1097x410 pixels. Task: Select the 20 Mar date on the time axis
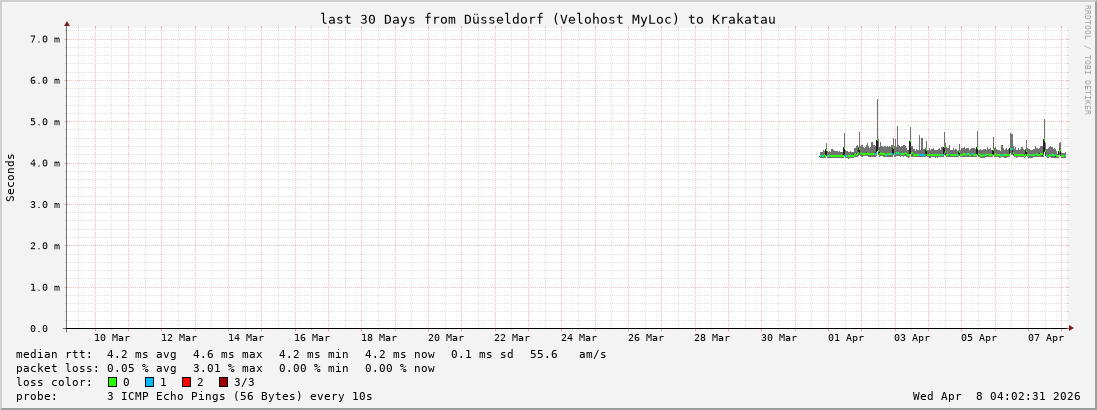tap(445, 338)
